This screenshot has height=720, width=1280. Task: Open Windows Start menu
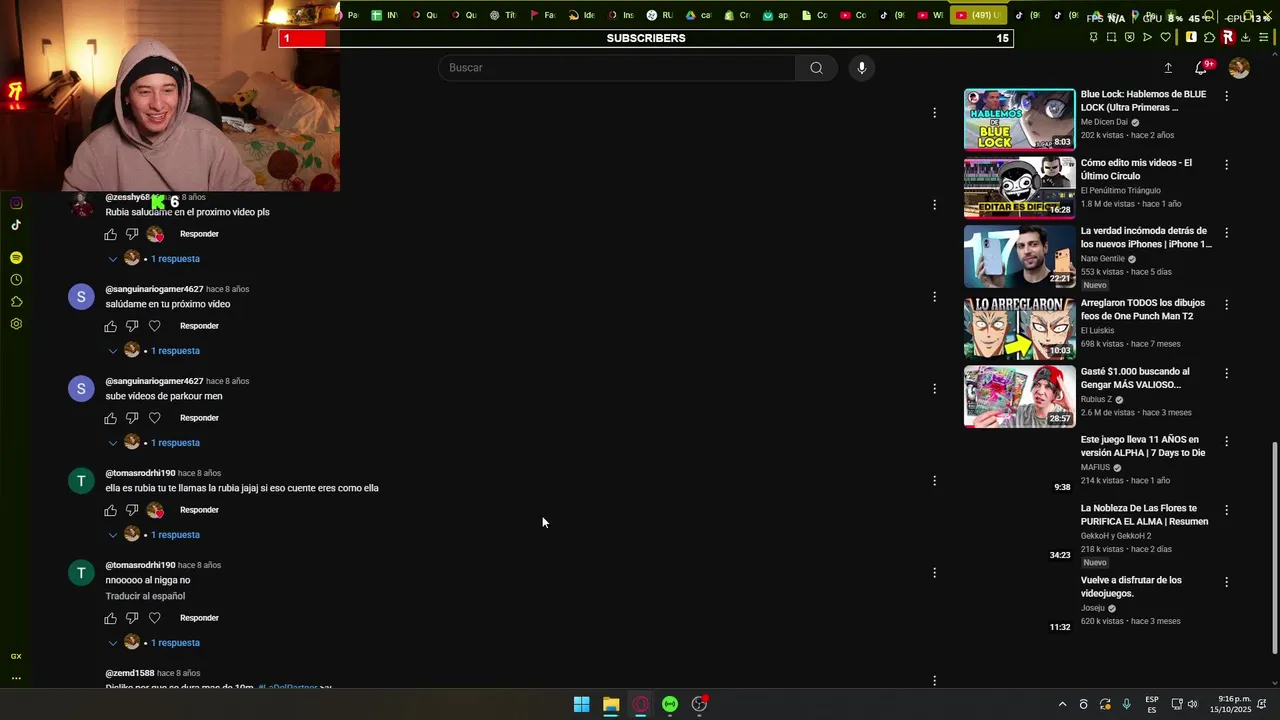pos(581,704)
